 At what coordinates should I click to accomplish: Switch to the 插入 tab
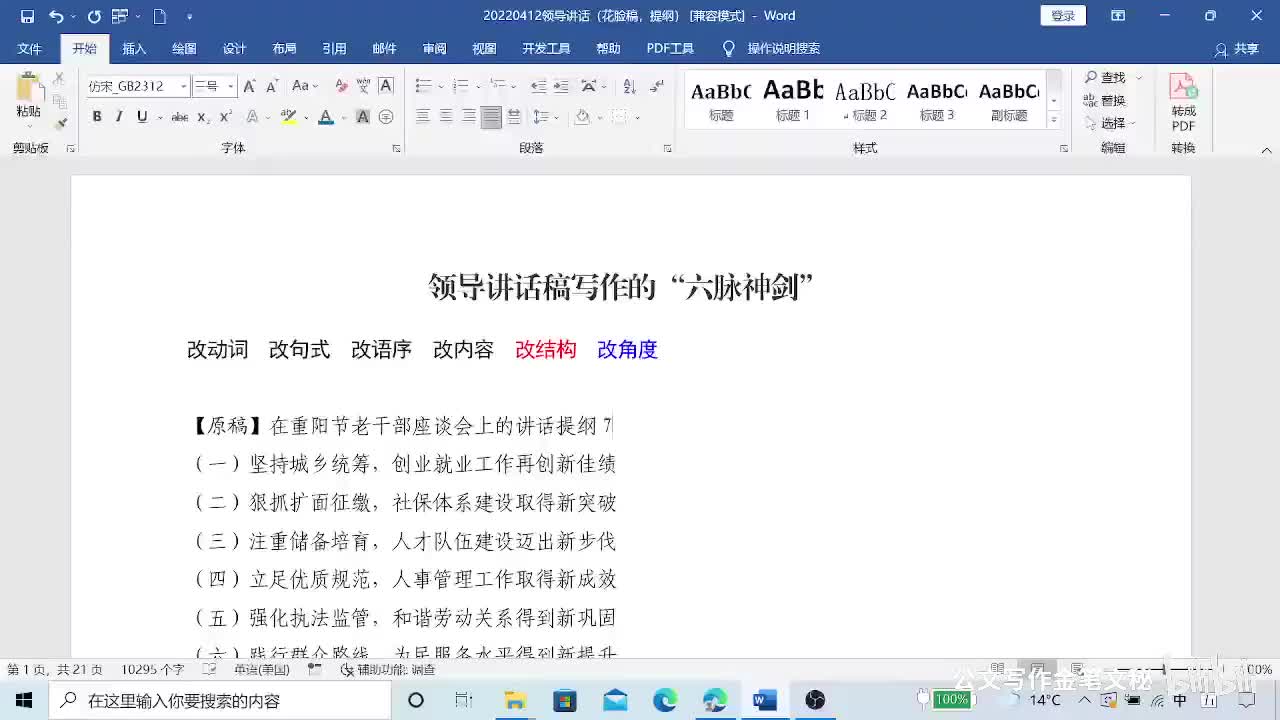134,48
